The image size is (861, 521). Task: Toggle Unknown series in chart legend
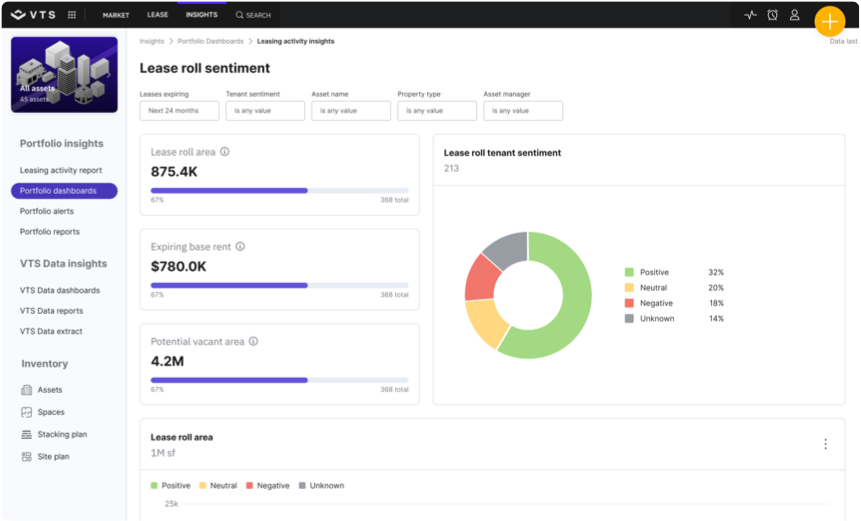pyautogui.click(x=320, y=486)
